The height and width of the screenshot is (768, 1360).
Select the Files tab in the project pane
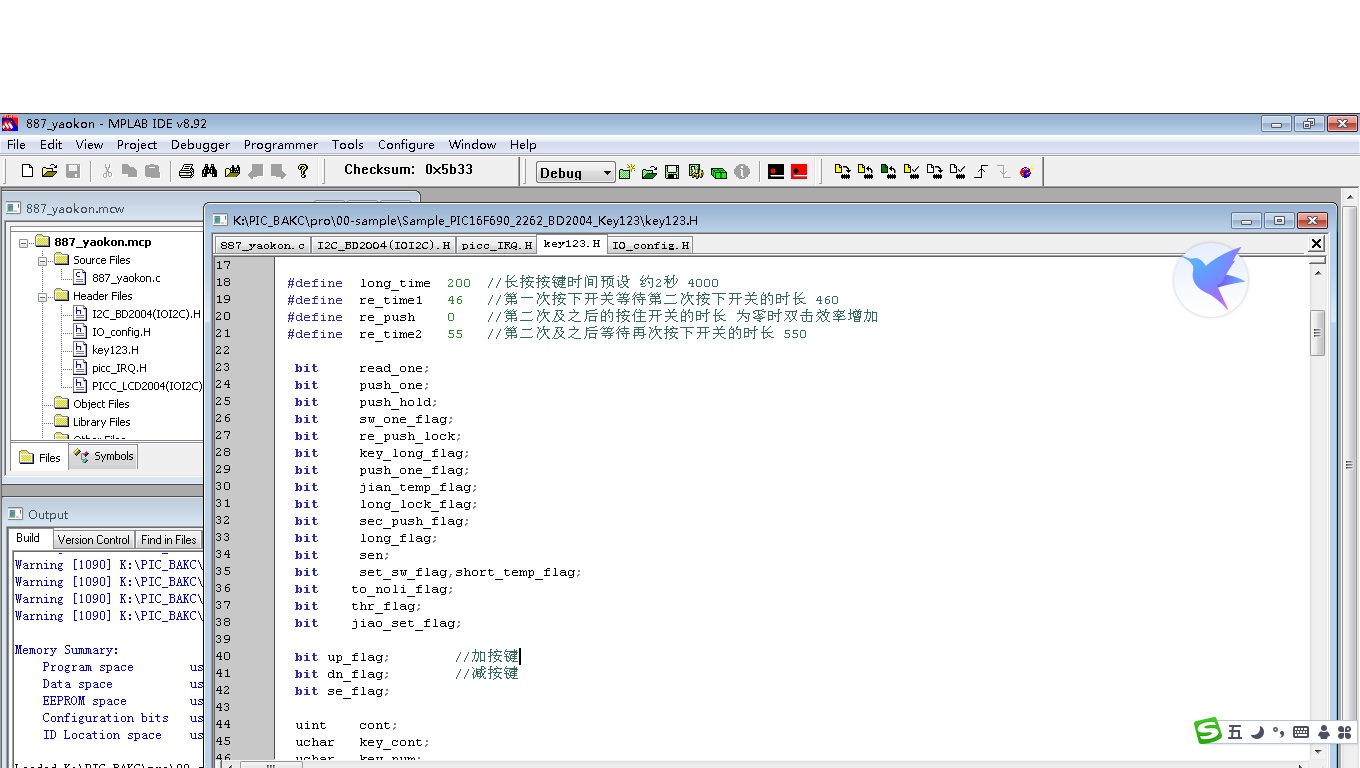tap(40, 458)
